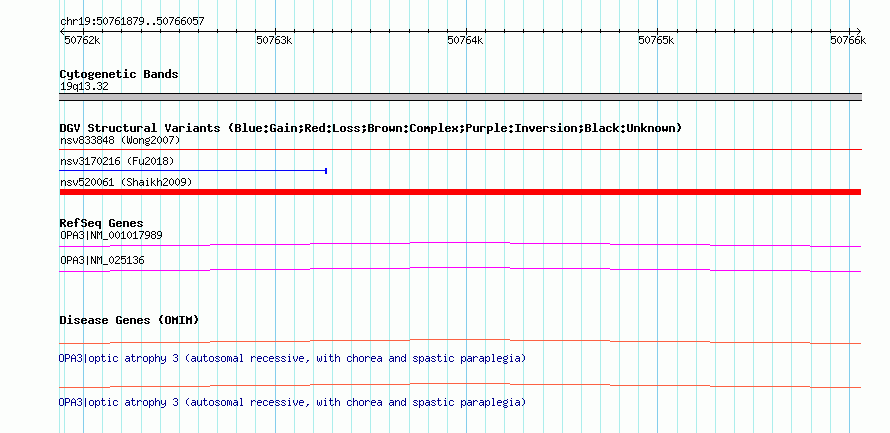This screenshot has height=433, width=890.
Task: Click the 50766k ruler tick label
Action: click(x=848, y=40)
